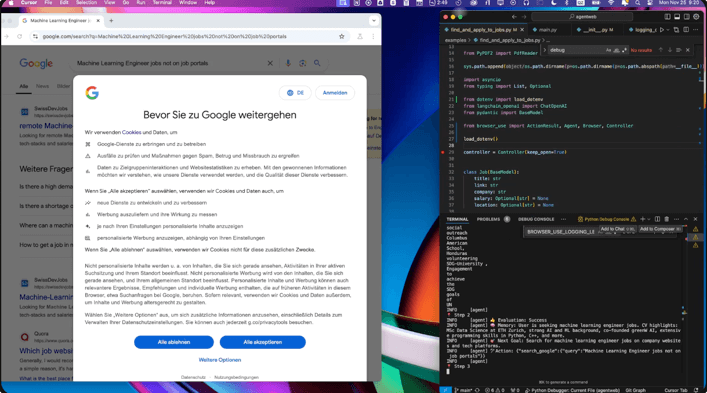Search by image with Google Lens

click(303, 63)
